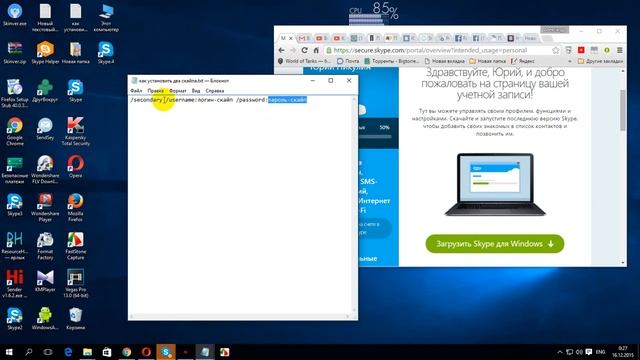
Task: Click the Opera taskbar icon
Action: coord(146,352)
